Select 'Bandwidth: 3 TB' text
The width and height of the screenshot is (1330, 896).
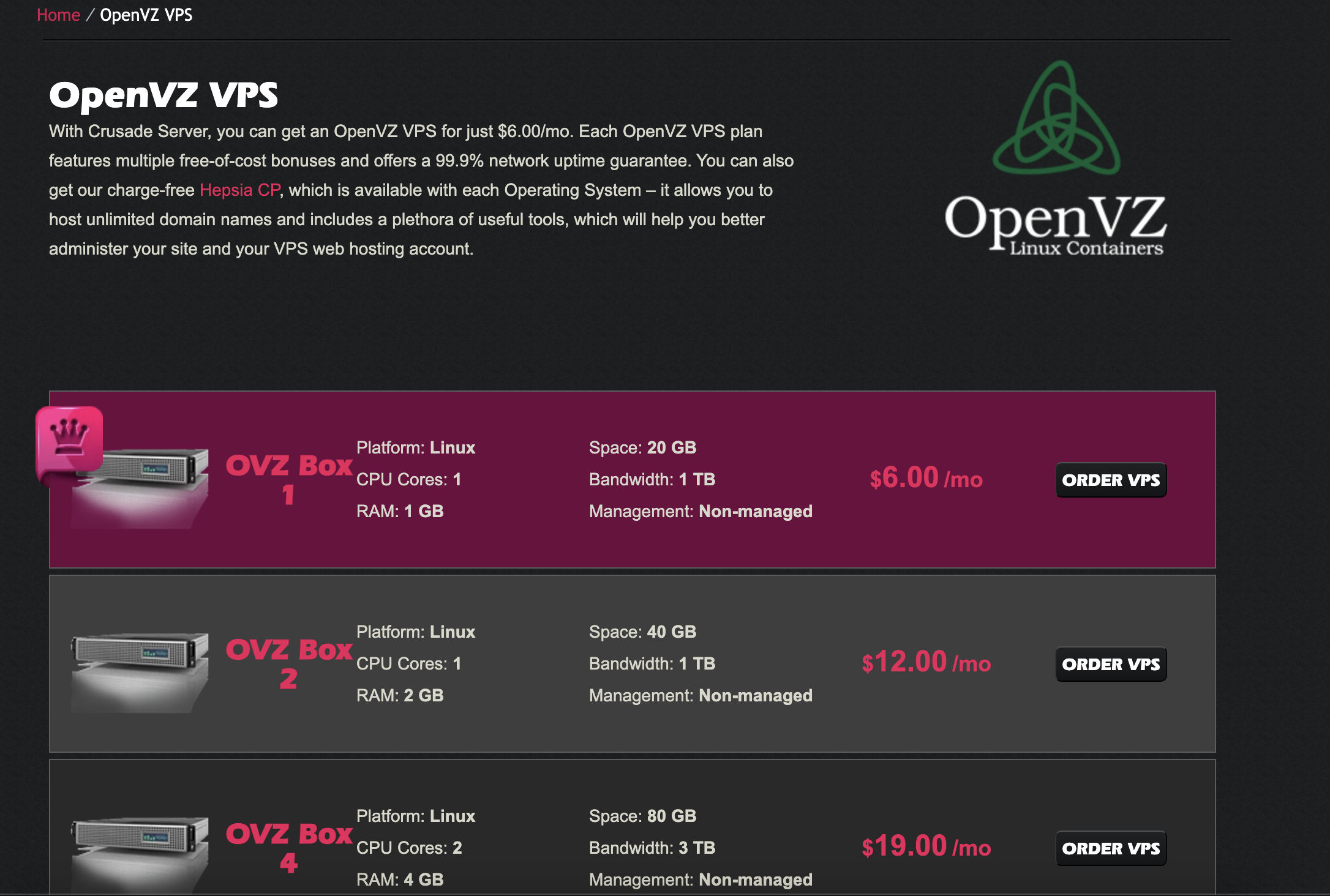(x=652, y=848)
